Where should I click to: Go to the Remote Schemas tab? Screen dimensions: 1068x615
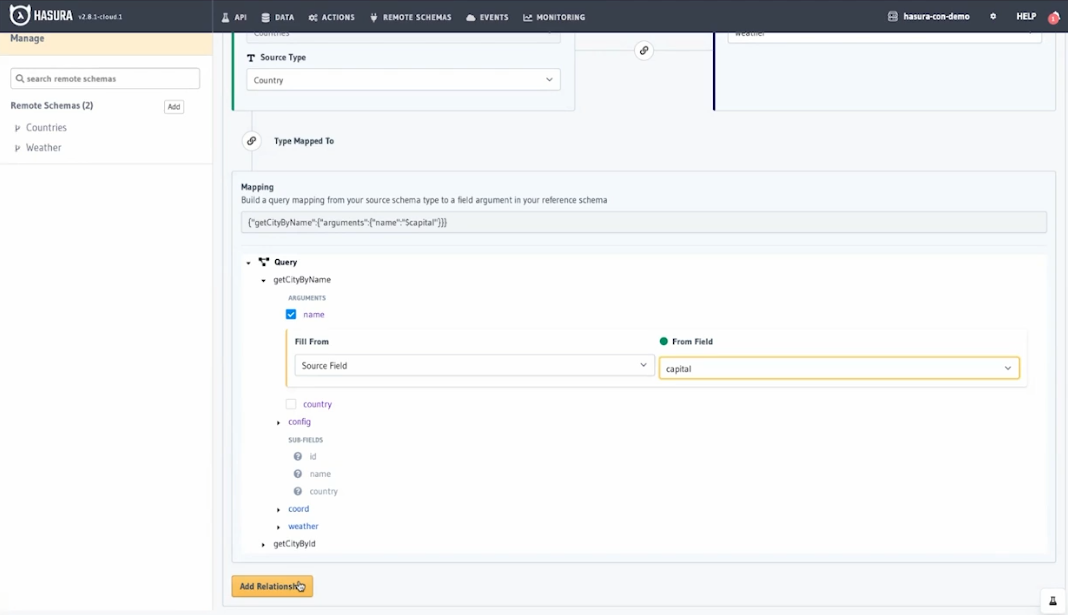coord(410,17)
